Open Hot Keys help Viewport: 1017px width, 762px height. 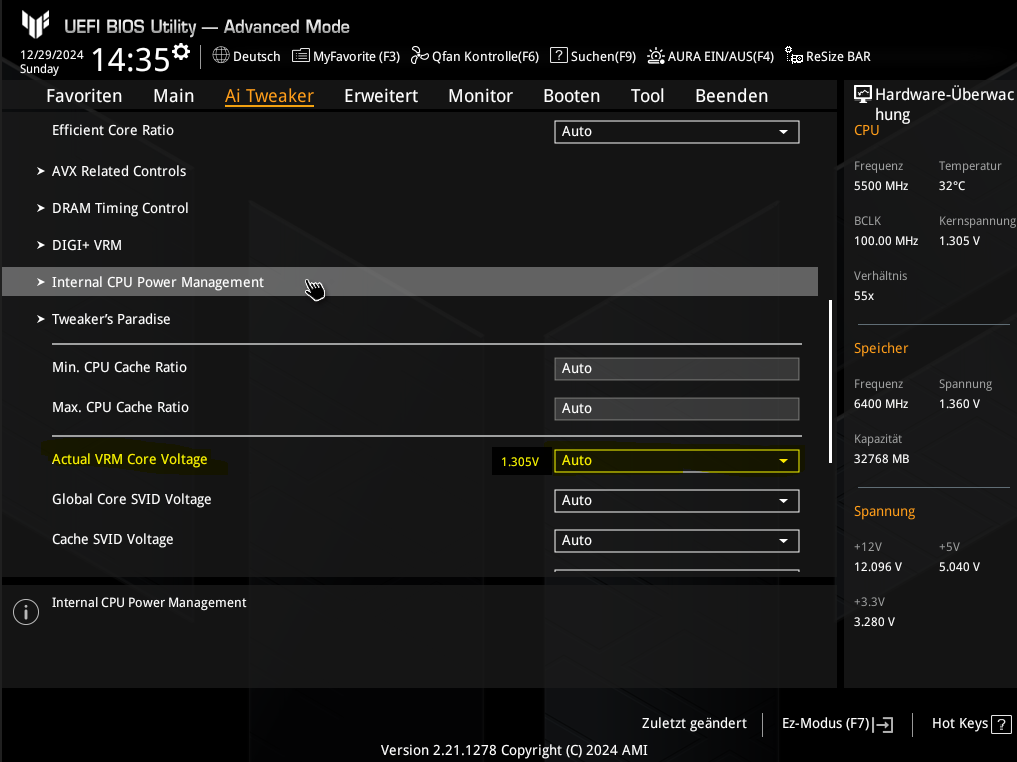pos(971,724)
